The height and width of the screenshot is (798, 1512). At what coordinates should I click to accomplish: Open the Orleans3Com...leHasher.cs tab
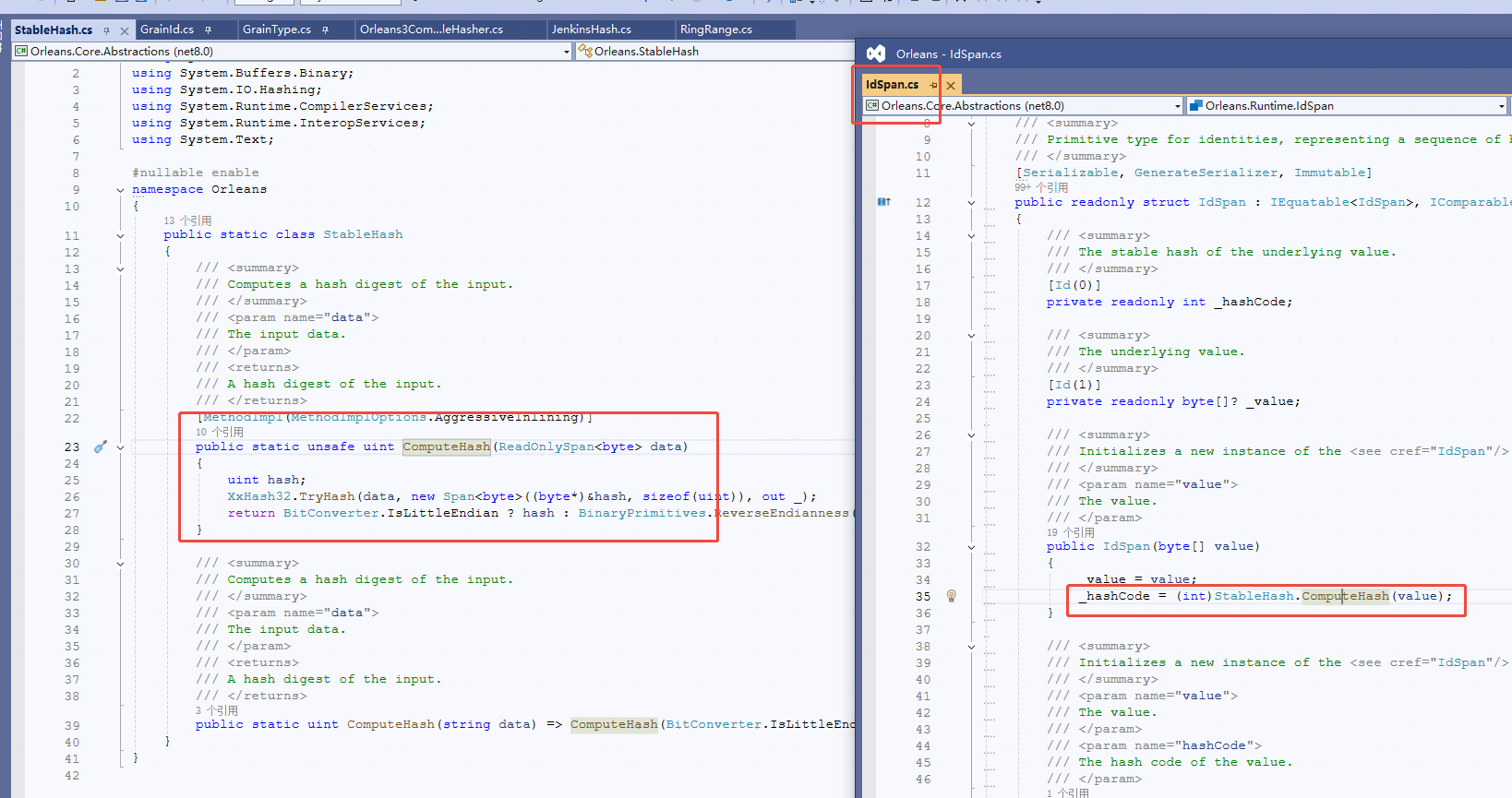pyautogui.click(x=431, y=30)
